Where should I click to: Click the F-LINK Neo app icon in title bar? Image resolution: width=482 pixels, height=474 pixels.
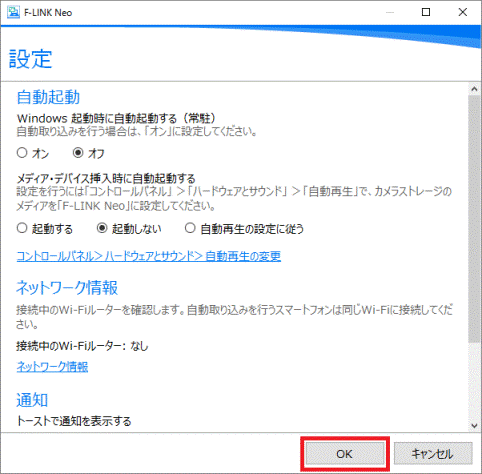click(x=13, y=12)
